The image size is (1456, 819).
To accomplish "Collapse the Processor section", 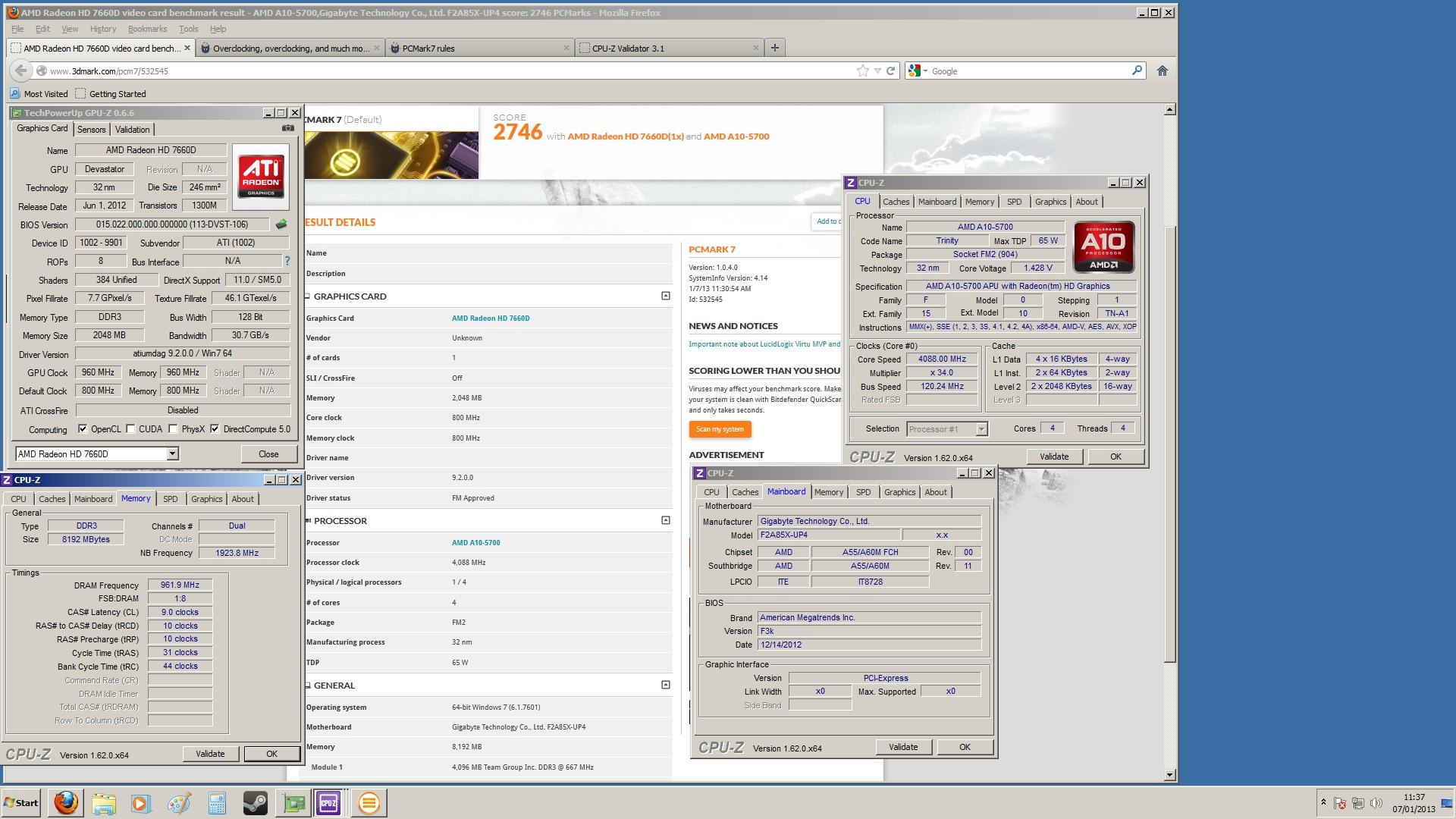I will pos(665,520).
